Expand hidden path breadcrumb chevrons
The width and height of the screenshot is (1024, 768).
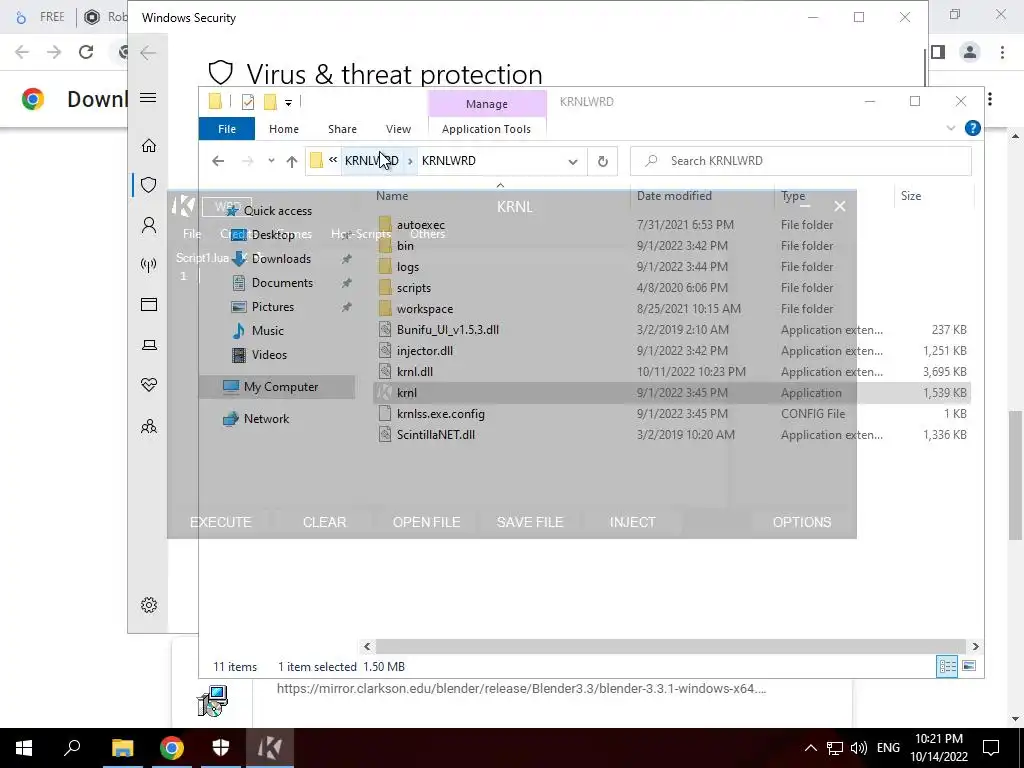pos(333,160)
